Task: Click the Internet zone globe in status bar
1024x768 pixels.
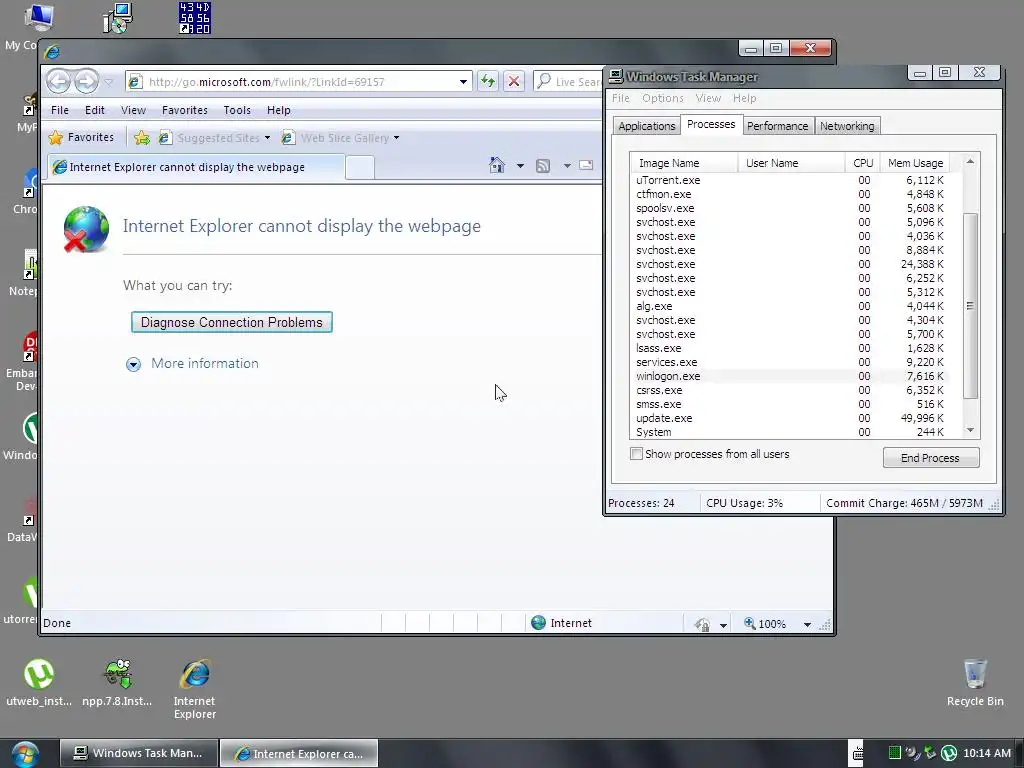Action: pyautogui.click(x=539, y=623)
